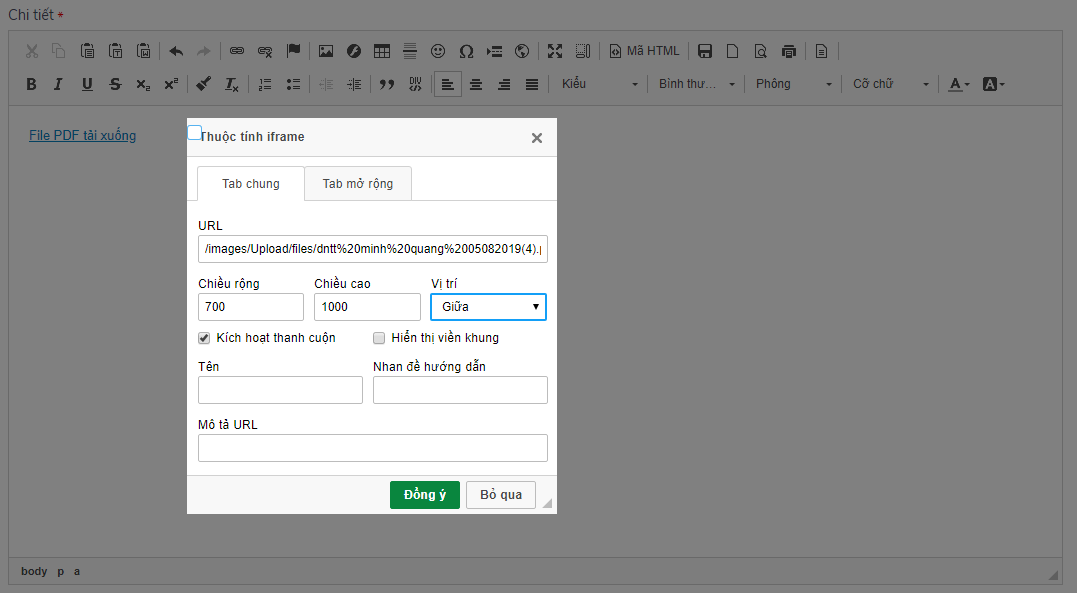Select the Tab chung tab
Screen dimensions: 1077x593
click(251, 184)
